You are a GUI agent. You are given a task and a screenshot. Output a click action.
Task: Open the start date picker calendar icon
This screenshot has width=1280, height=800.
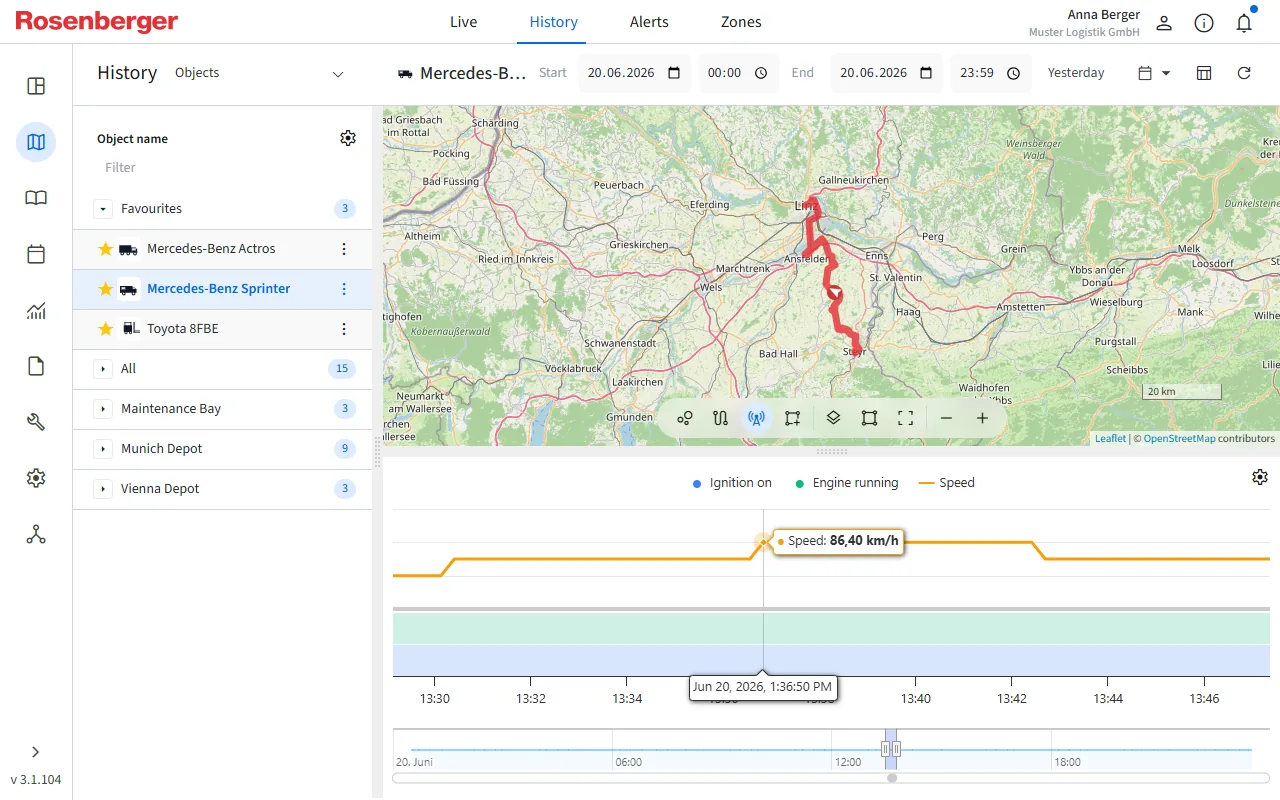pos(674,73)
